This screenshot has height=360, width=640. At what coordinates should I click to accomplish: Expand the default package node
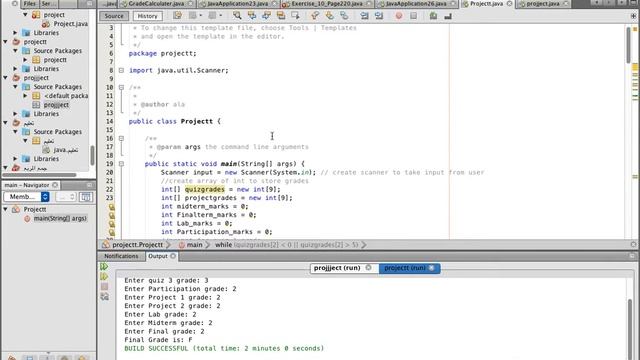point(25,96)
